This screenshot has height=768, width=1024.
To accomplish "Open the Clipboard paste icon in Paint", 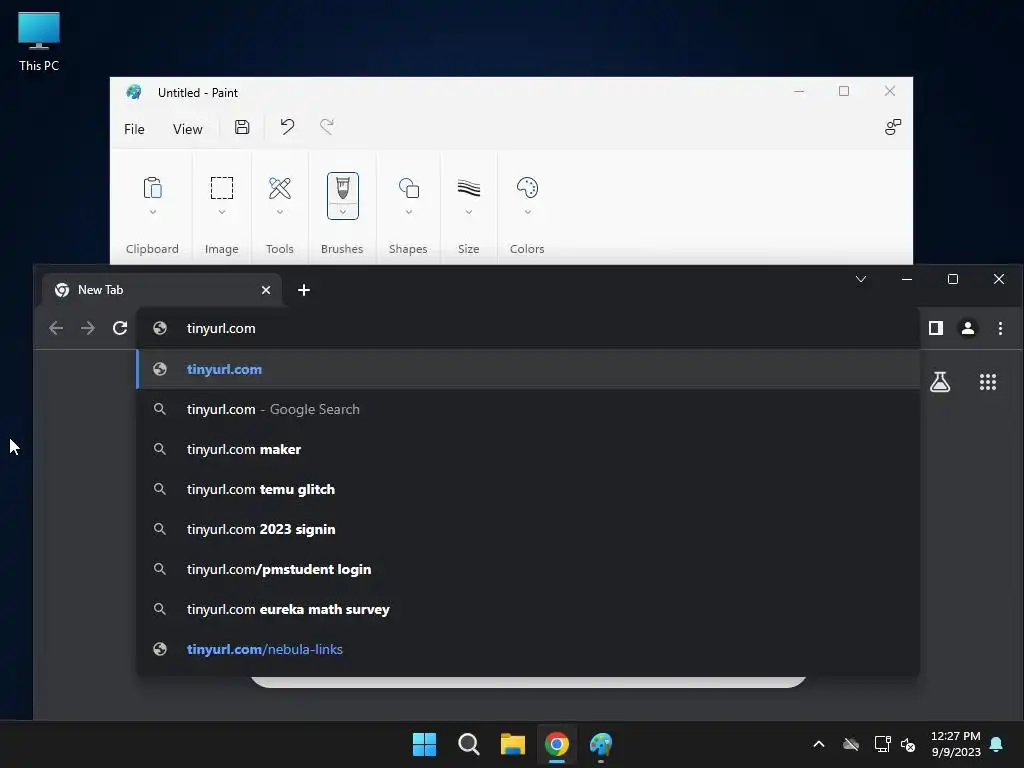I will coord(152,188).
